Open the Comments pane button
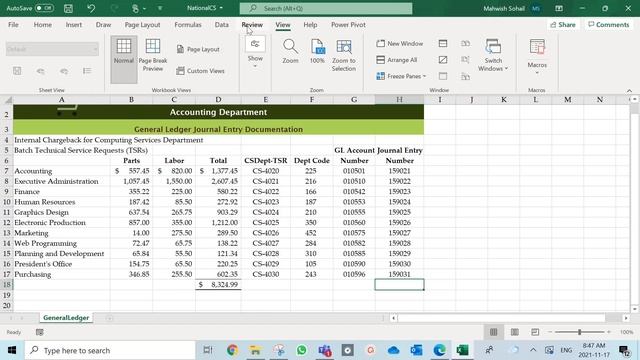This screenshot has width=640, height=360. pos(608,25)
